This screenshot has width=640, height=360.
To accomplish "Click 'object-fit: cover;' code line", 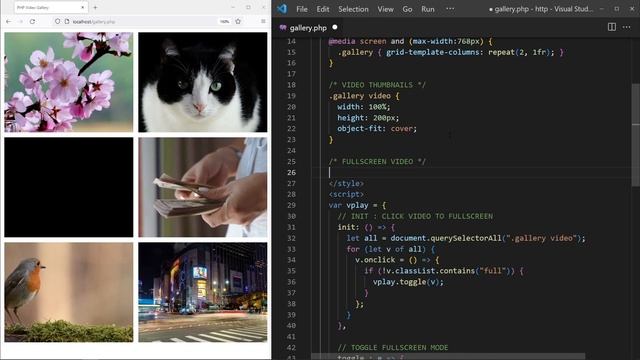I will pyautogui.click(x=377, y=129).
